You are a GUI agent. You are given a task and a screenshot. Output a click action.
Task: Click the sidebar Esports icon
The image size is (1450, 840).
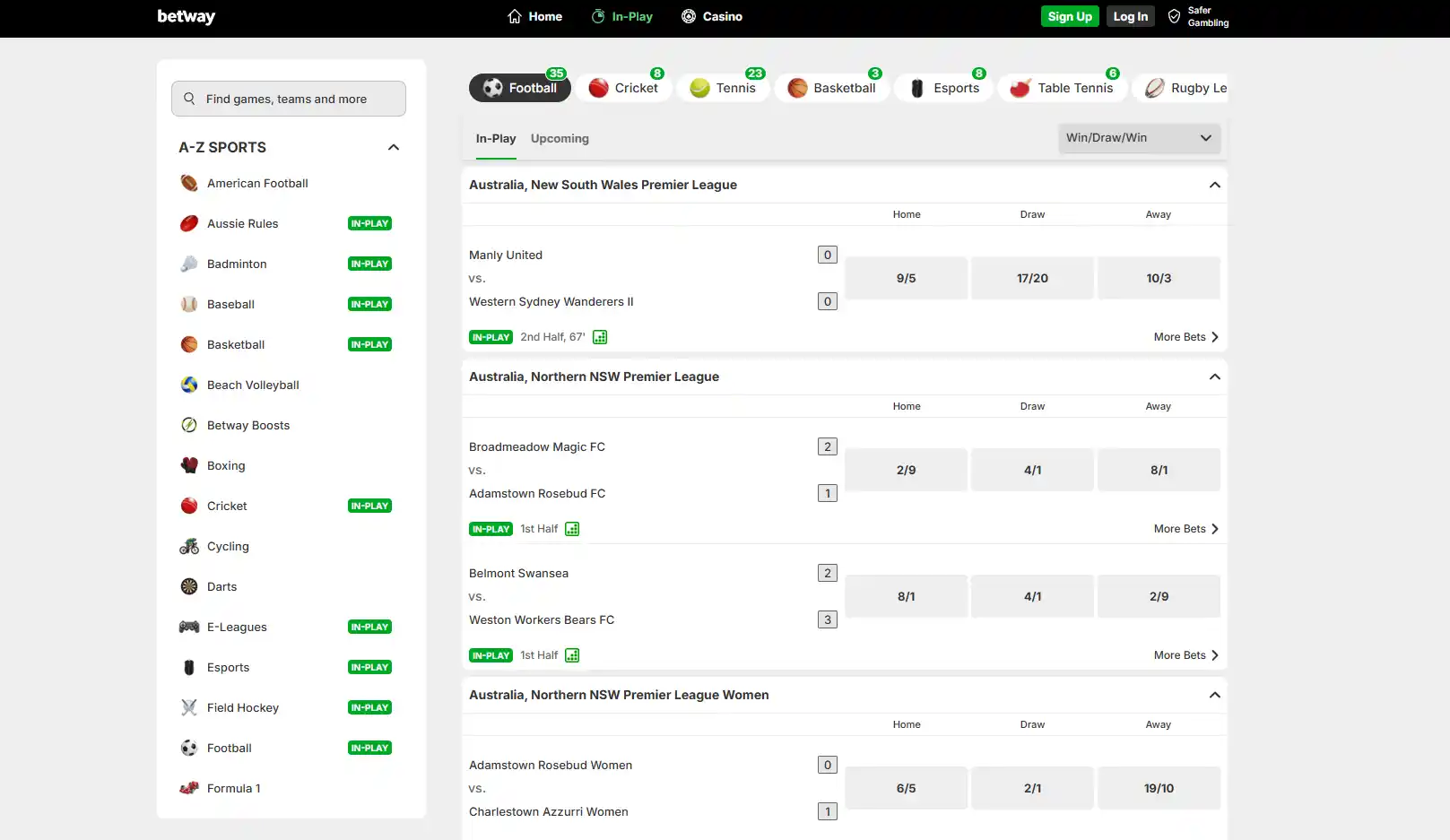189,667
